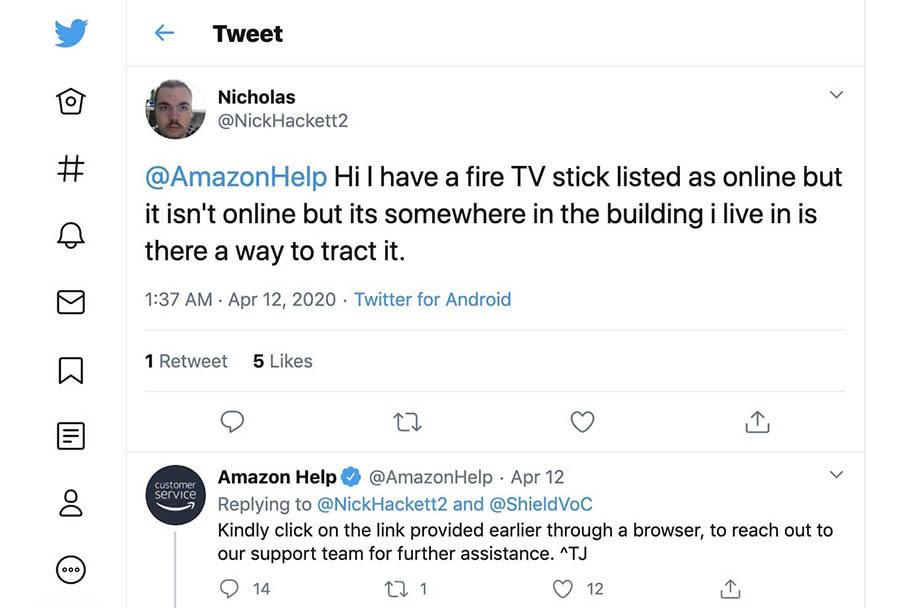Image resolution: width=900 pixels, height=608 pixels.
Task: Go back using the arrow icon
Action: (x=164, y=34)
